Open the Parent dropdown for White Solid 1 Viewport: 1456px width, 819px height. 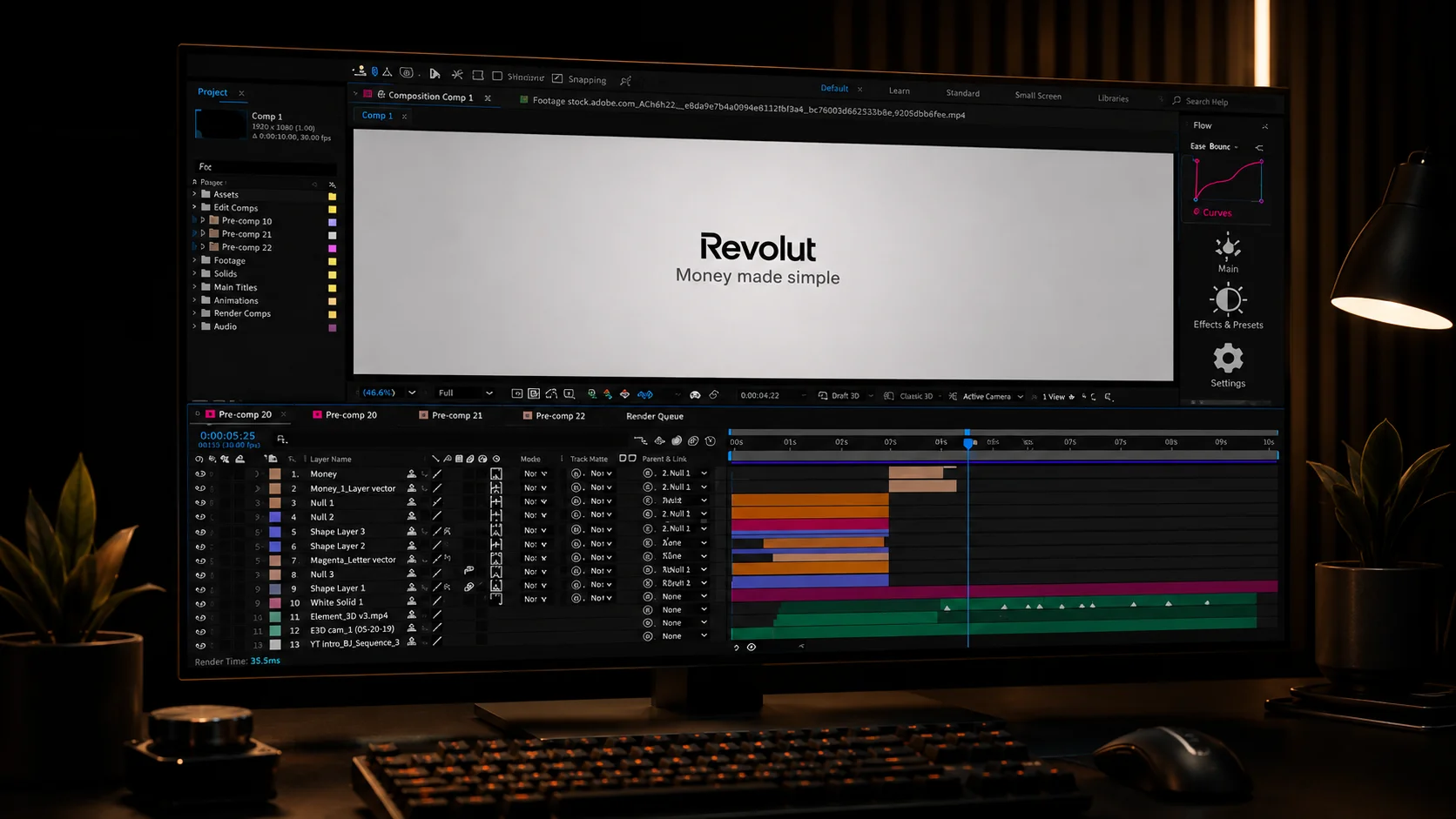(x=684, y=596)
